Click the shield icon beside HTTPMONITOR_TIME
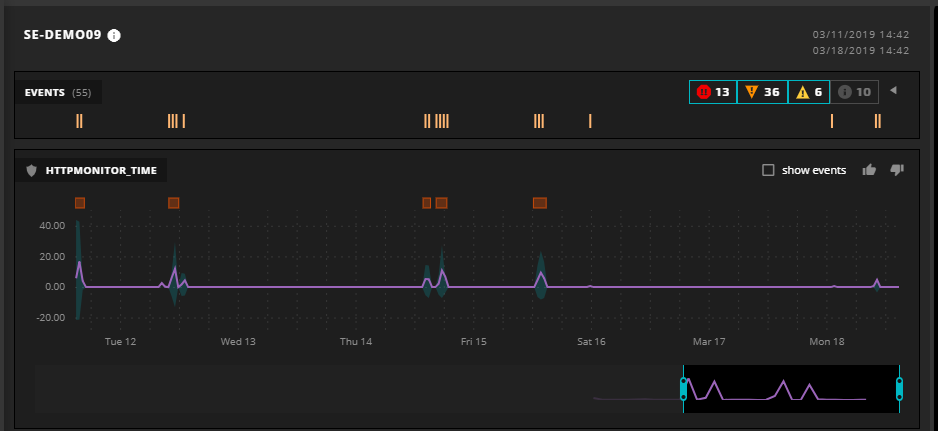Viewport: 938px width, 431px height. [31, 171]
